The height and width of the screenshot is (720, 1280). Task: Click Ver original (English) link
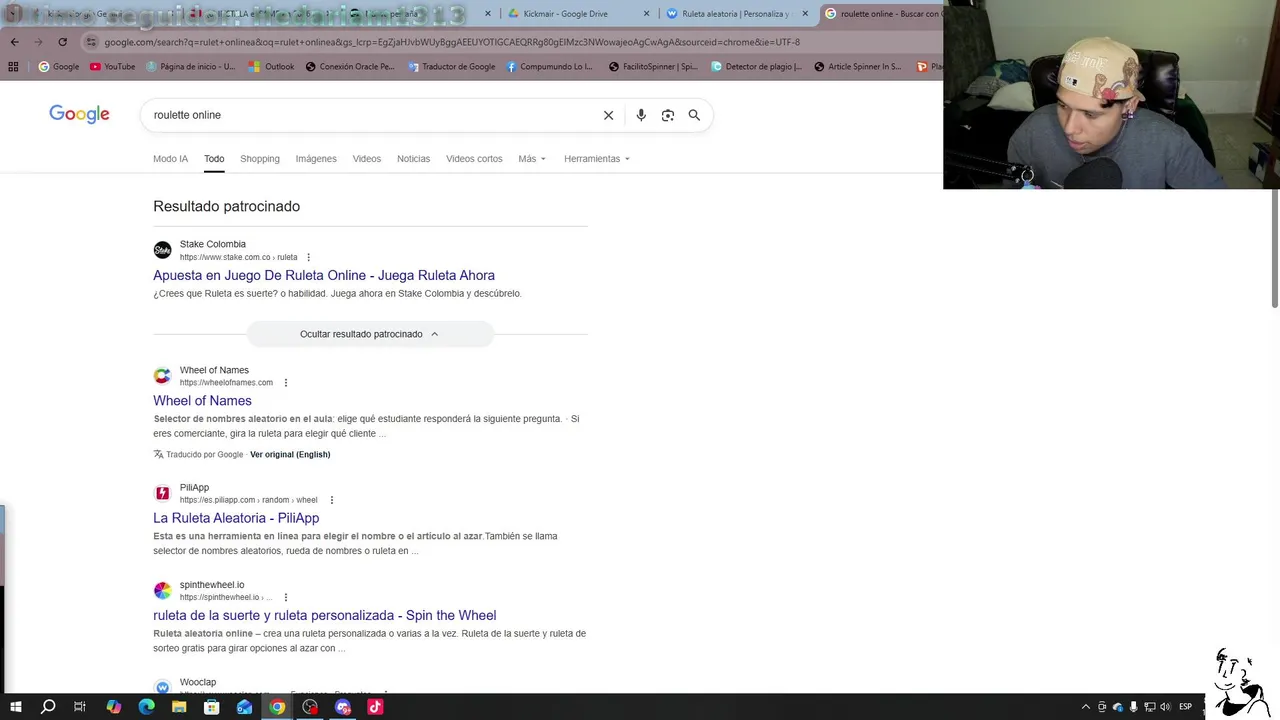pyautogui.click(x=290, y=454)
